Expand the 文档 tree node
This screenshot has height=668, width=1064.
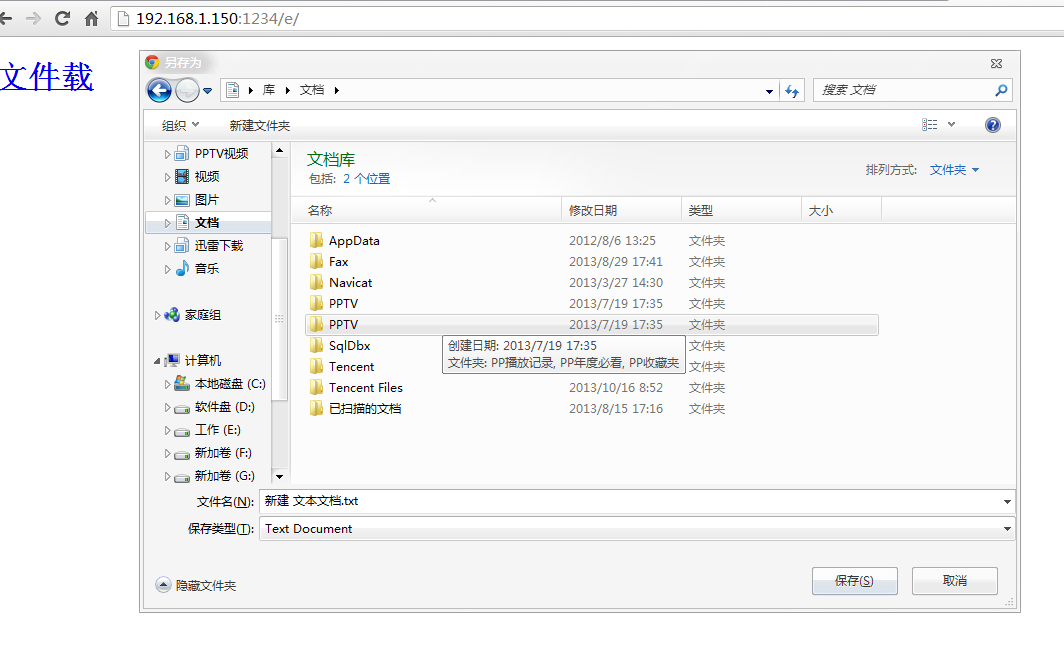pos(167,223)
